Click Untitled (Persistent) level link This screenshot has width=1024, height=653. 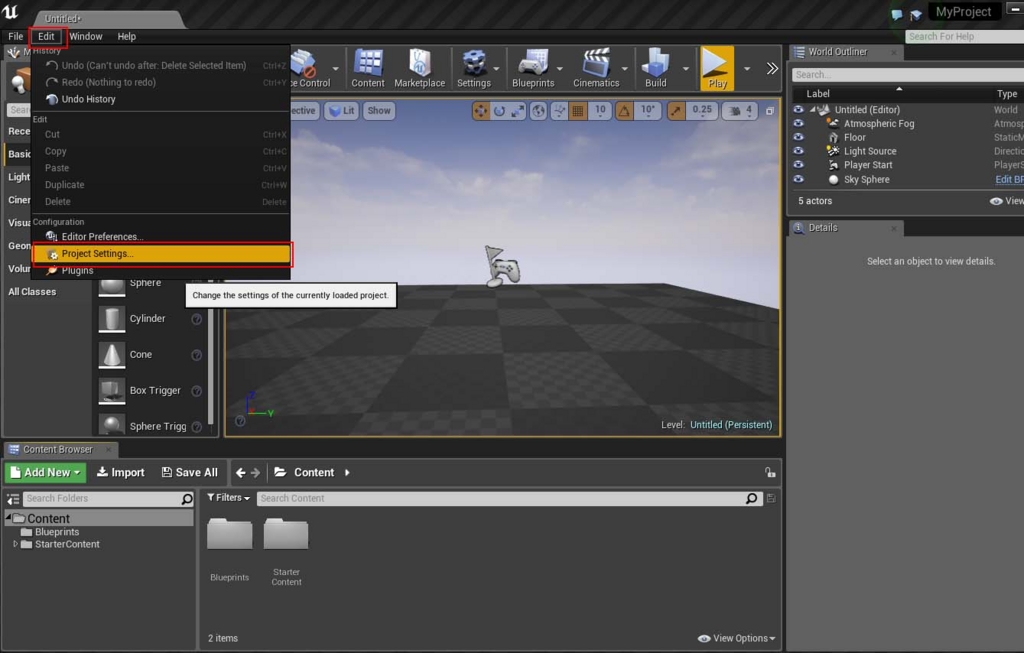click(731, 424)
